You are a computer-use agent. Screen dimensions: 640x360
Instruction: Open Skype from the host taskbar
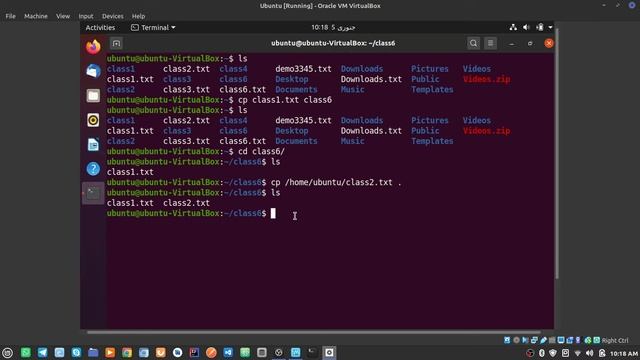tap(76, 353)
